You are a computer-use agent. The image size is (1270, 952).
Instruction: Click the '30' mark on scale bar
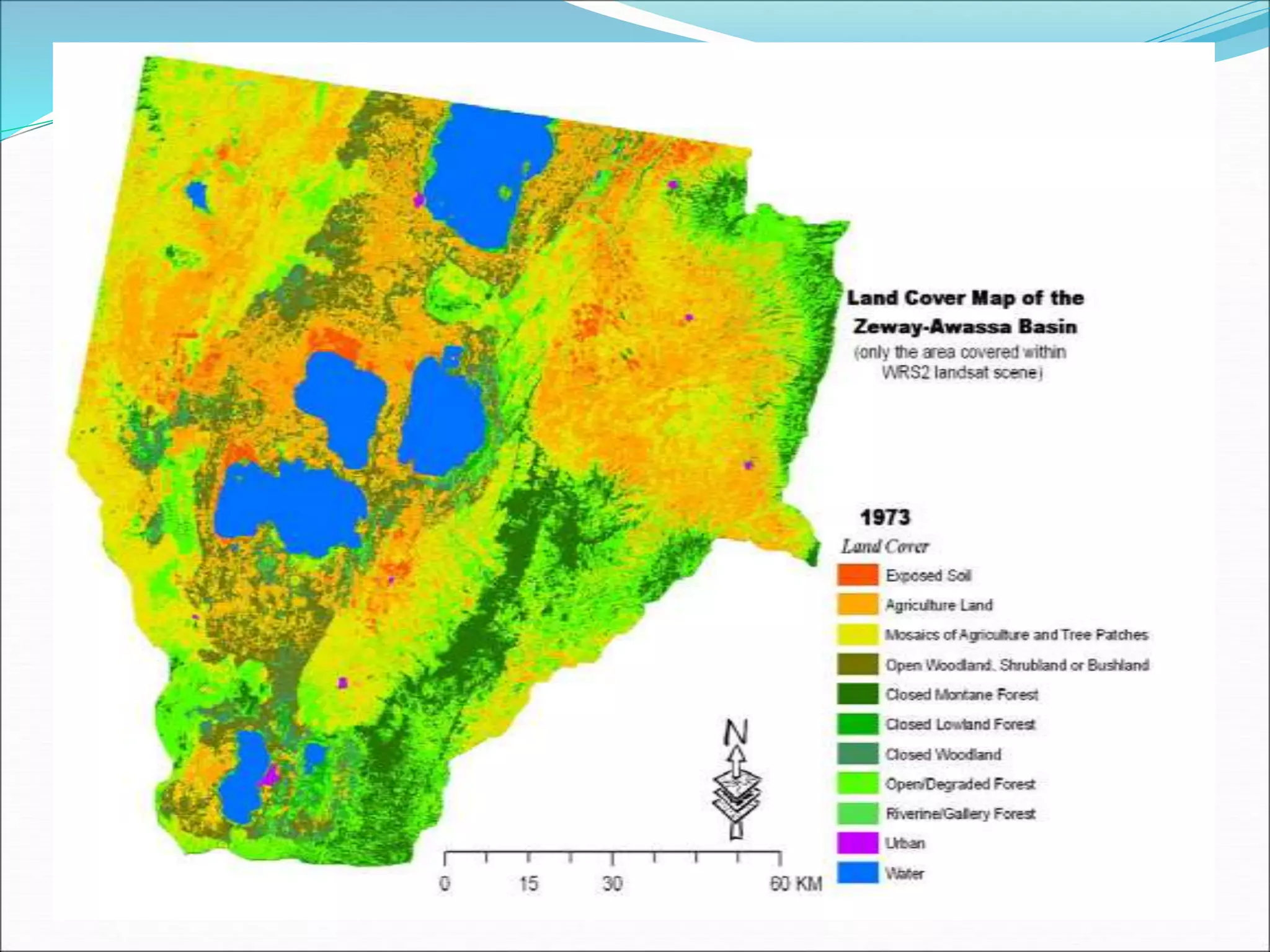pos(612,884)
